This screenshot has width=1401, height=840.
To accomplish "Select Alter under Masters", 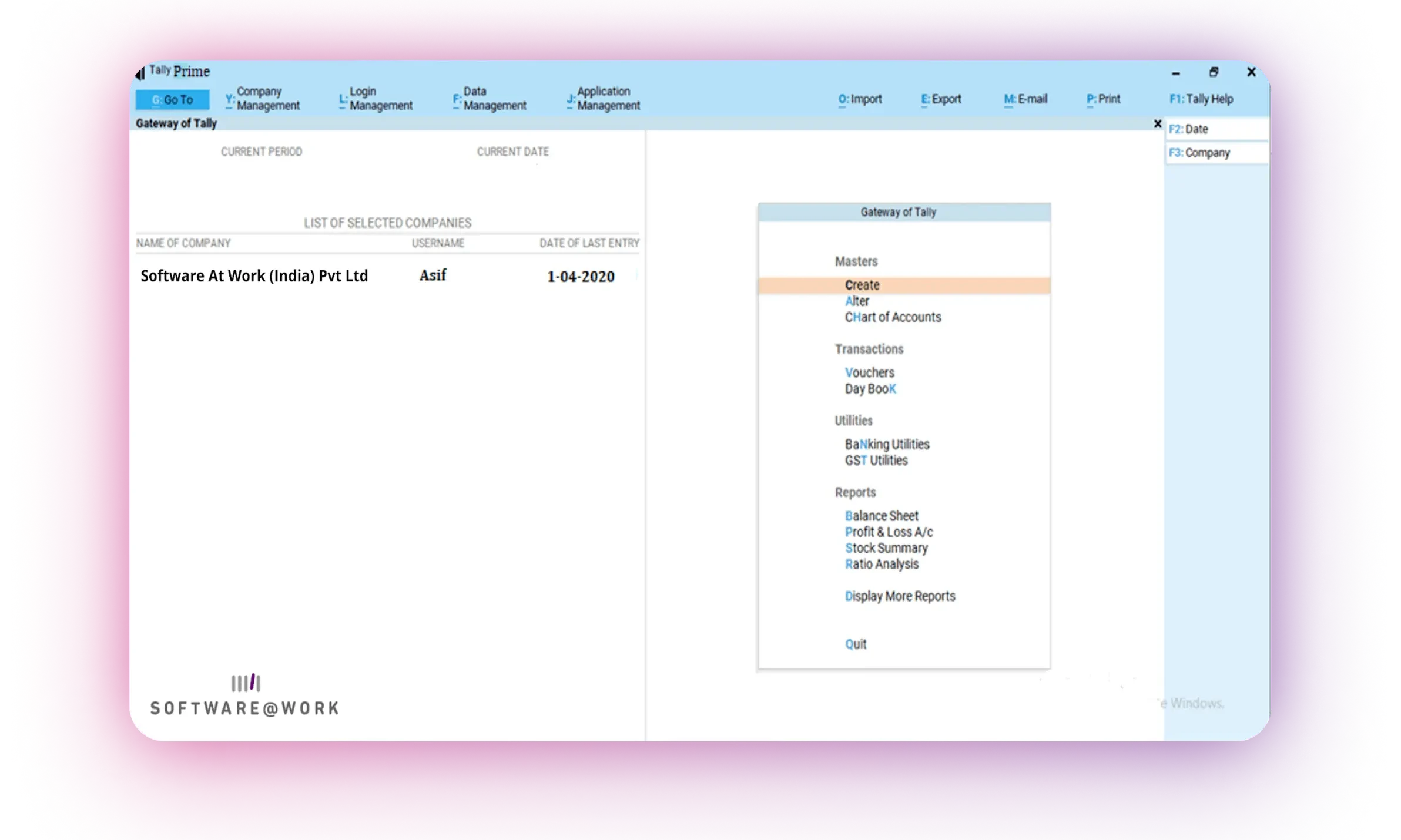I will tap(857, 301).
